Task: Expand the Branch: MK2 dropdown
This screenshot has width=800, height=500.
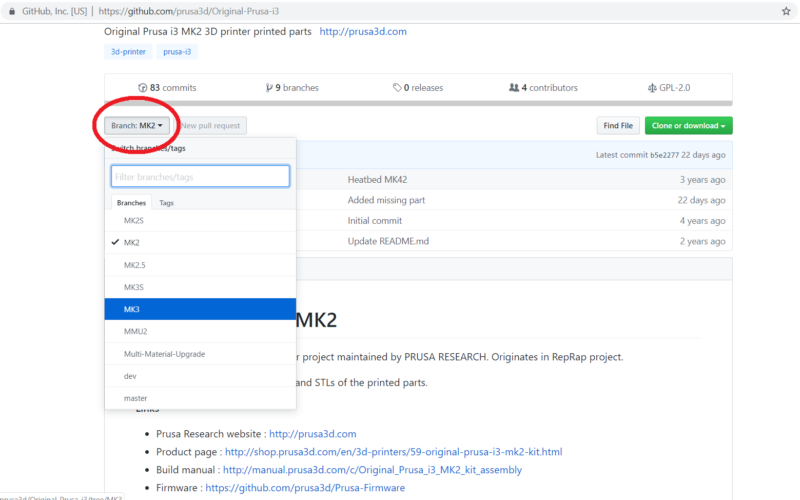Action: point(137,126)
